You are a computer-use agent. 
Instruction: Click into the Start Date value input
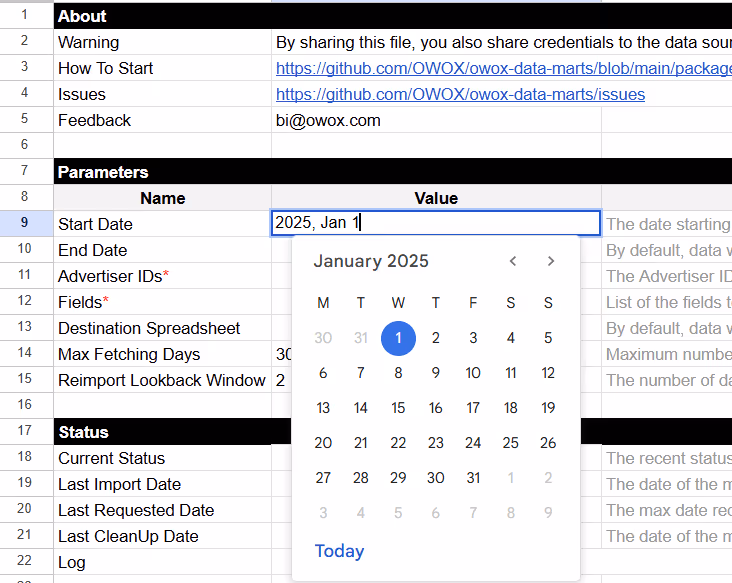point(436,223)
